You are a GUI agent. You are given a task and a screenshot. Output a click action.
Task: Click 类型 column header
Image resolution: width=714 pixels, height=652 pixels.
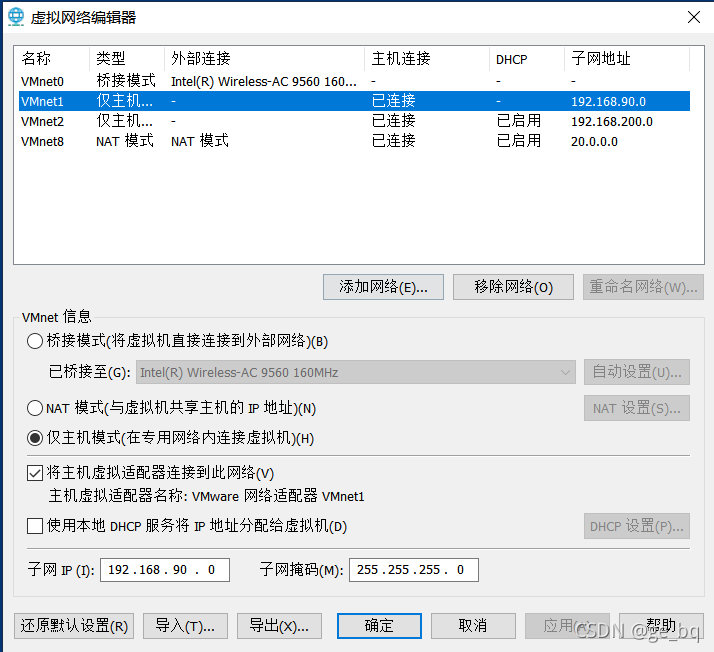click(127, 59)
